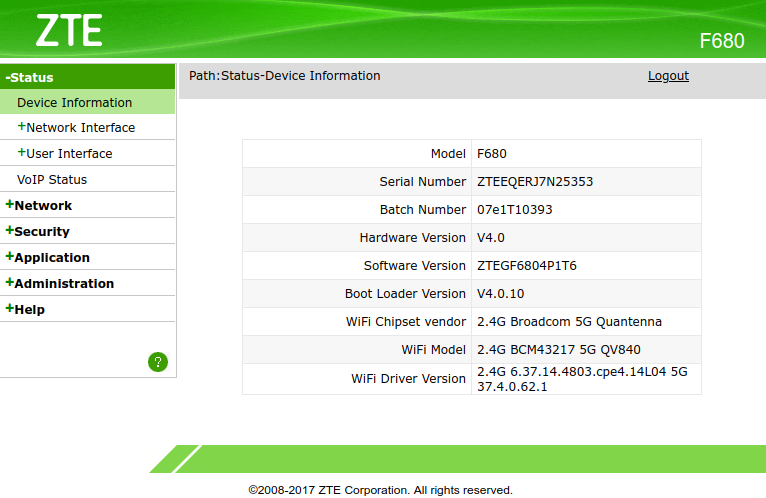Select the serial number ZTEEQERJ7N25353
Image resolution: width=766 pixels, height=498 pixels.
535,182
